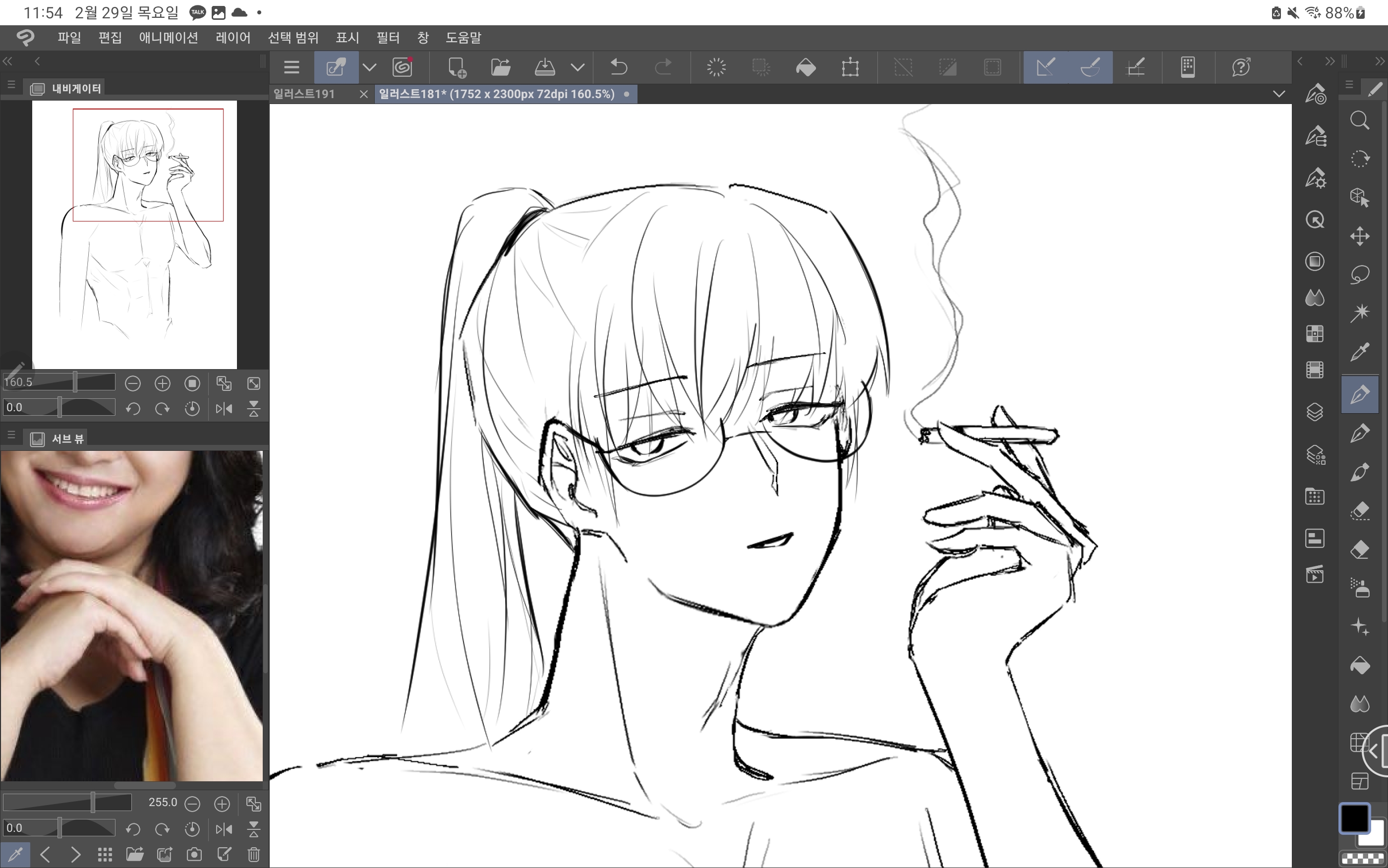Open the command bar hamburger menu
This screenshot has height=868, width=1388.
(291, 67)
